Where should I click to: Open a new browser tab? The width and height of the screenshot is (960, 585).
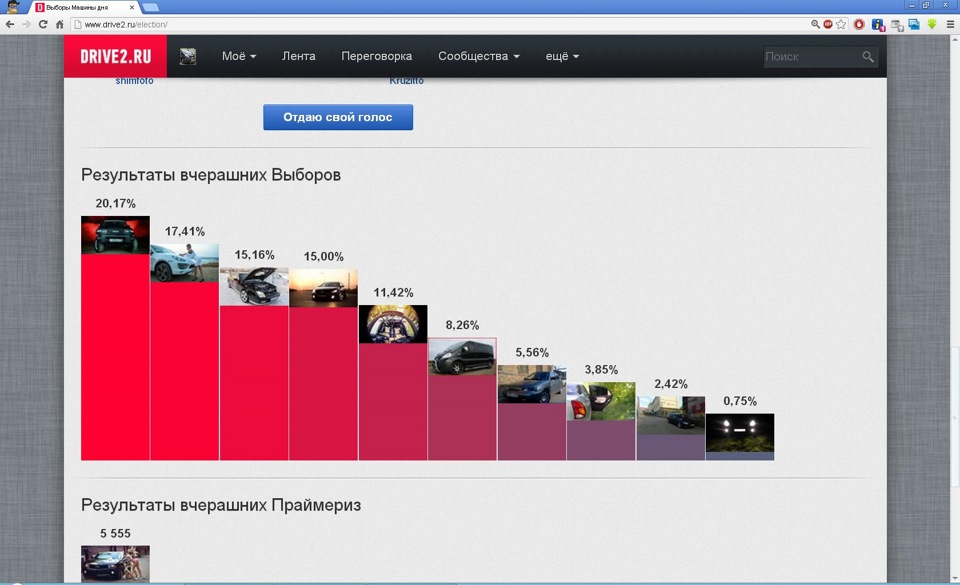150,7
